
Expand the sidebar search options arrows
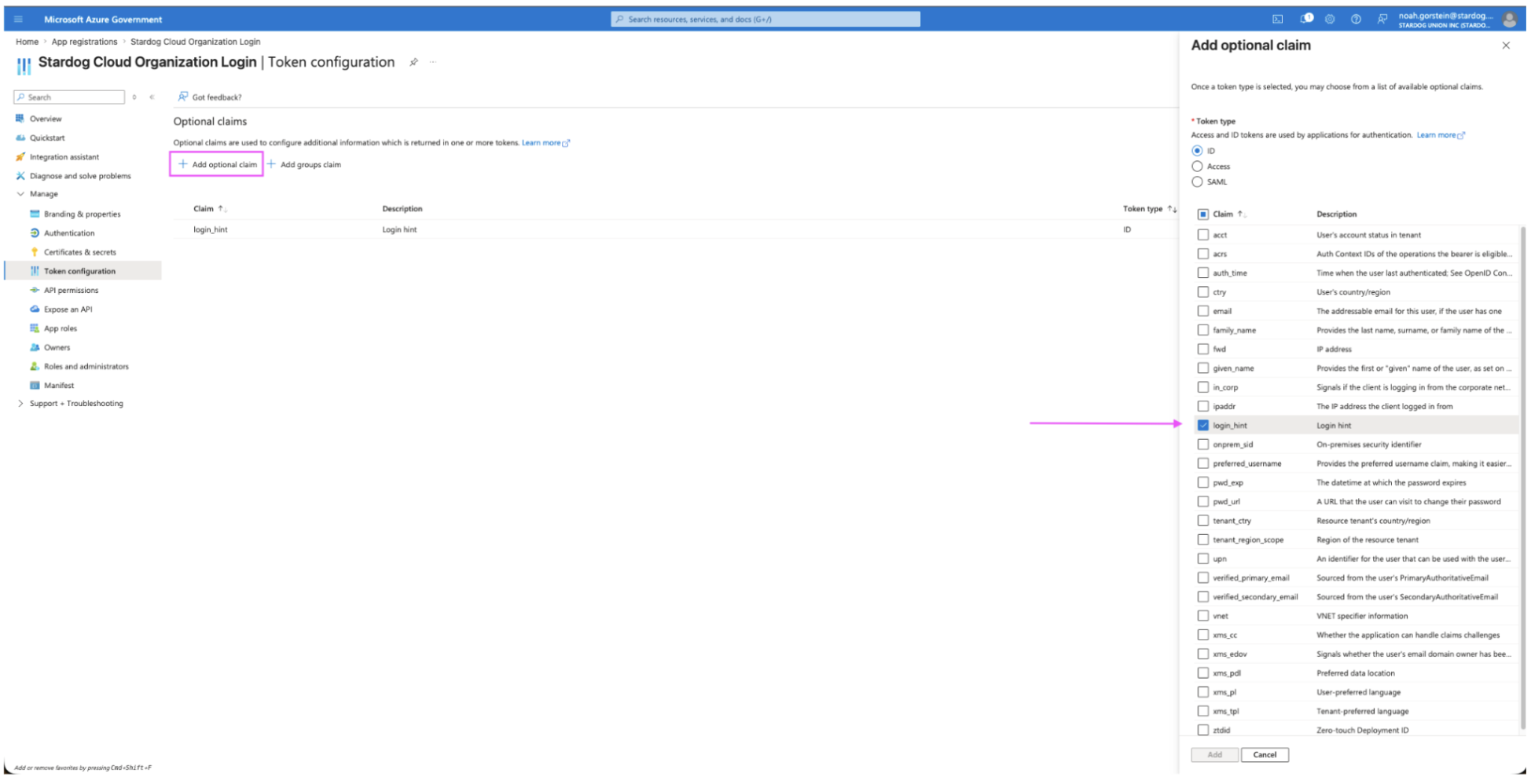(x=134, y=97)
